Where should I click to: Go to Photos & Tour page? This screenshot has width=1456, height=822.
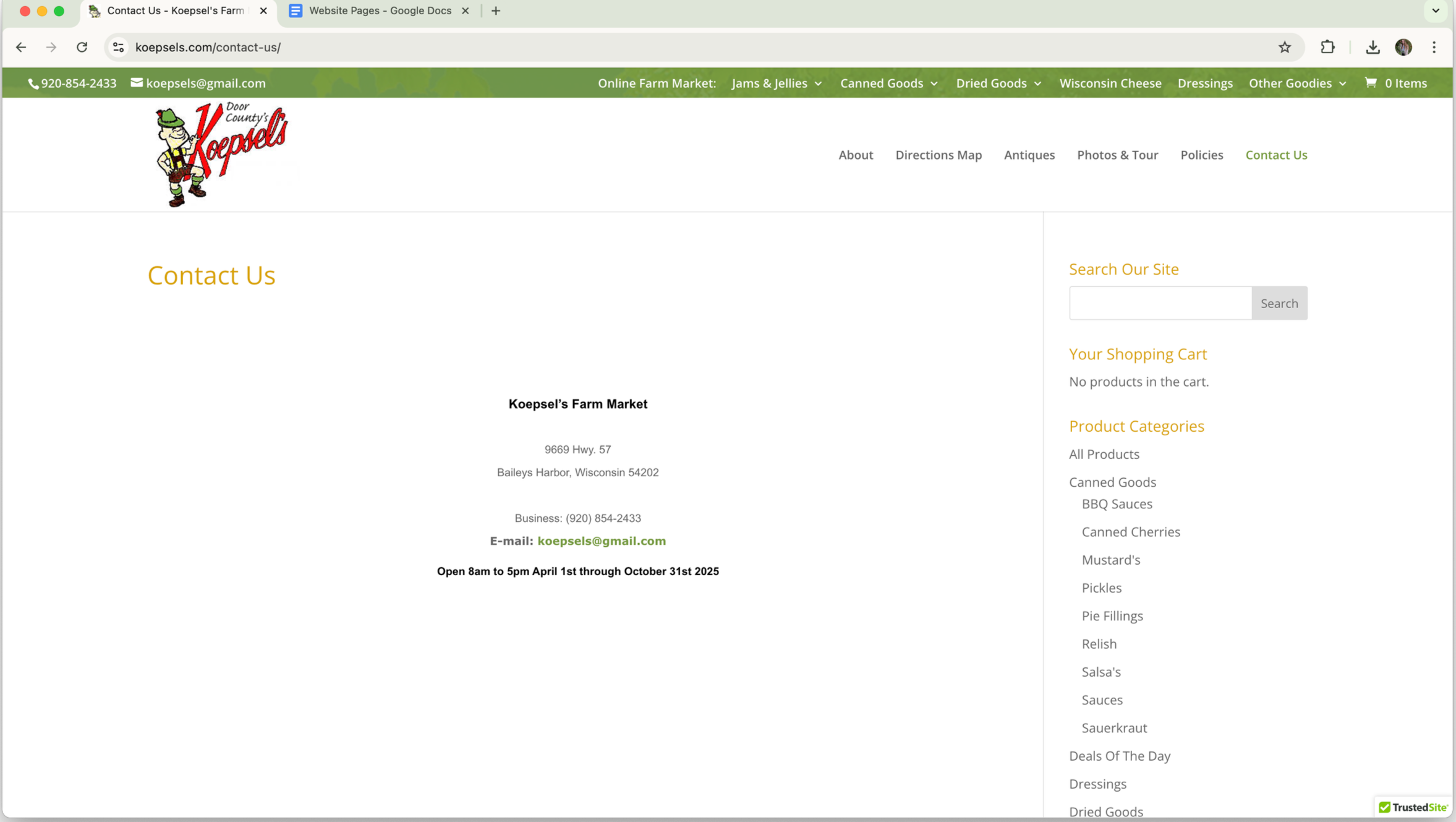click(x=1117, y=155)
